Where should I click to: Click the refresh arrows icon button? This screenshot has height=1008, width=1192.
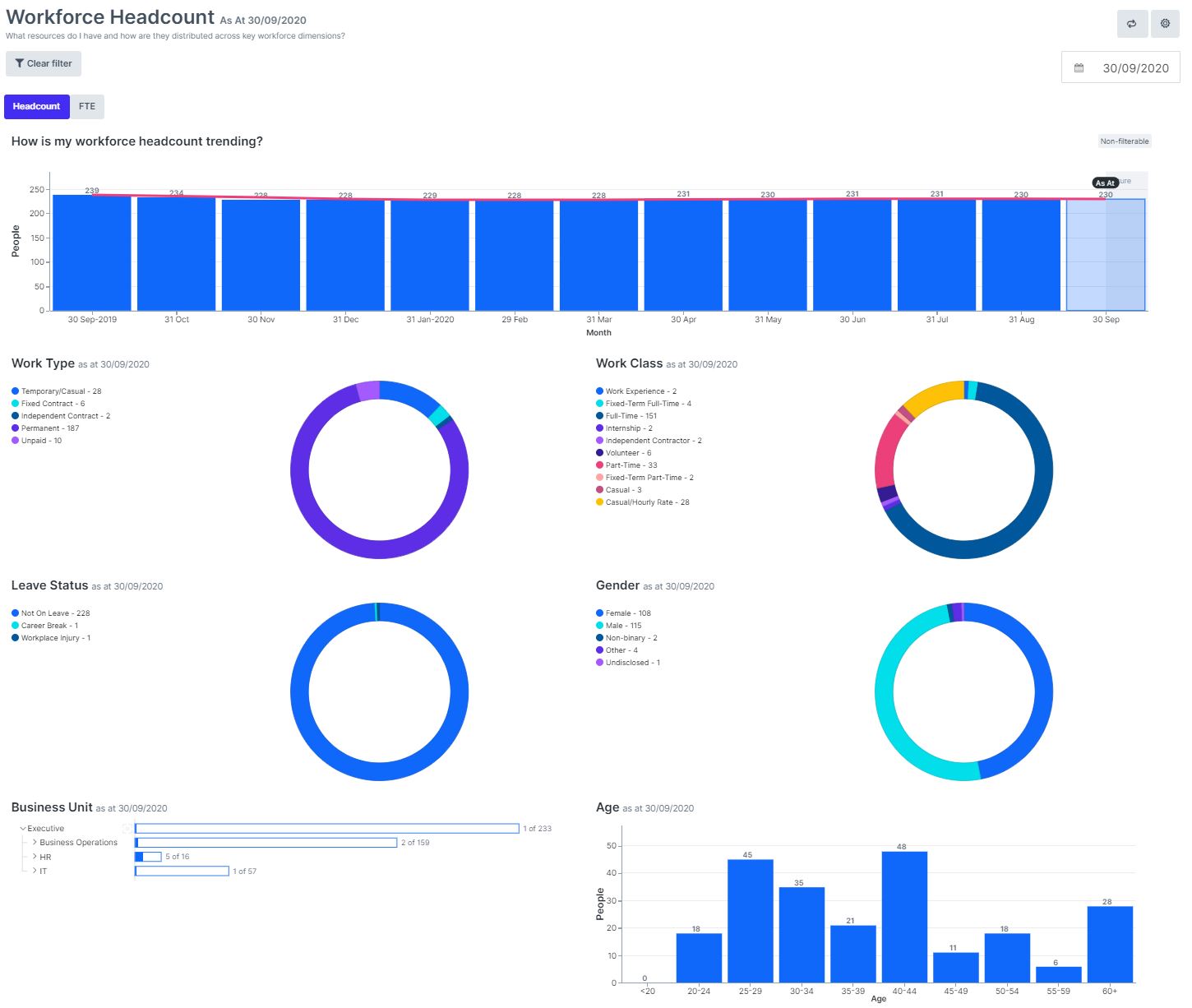click(x=1131, y=24)
